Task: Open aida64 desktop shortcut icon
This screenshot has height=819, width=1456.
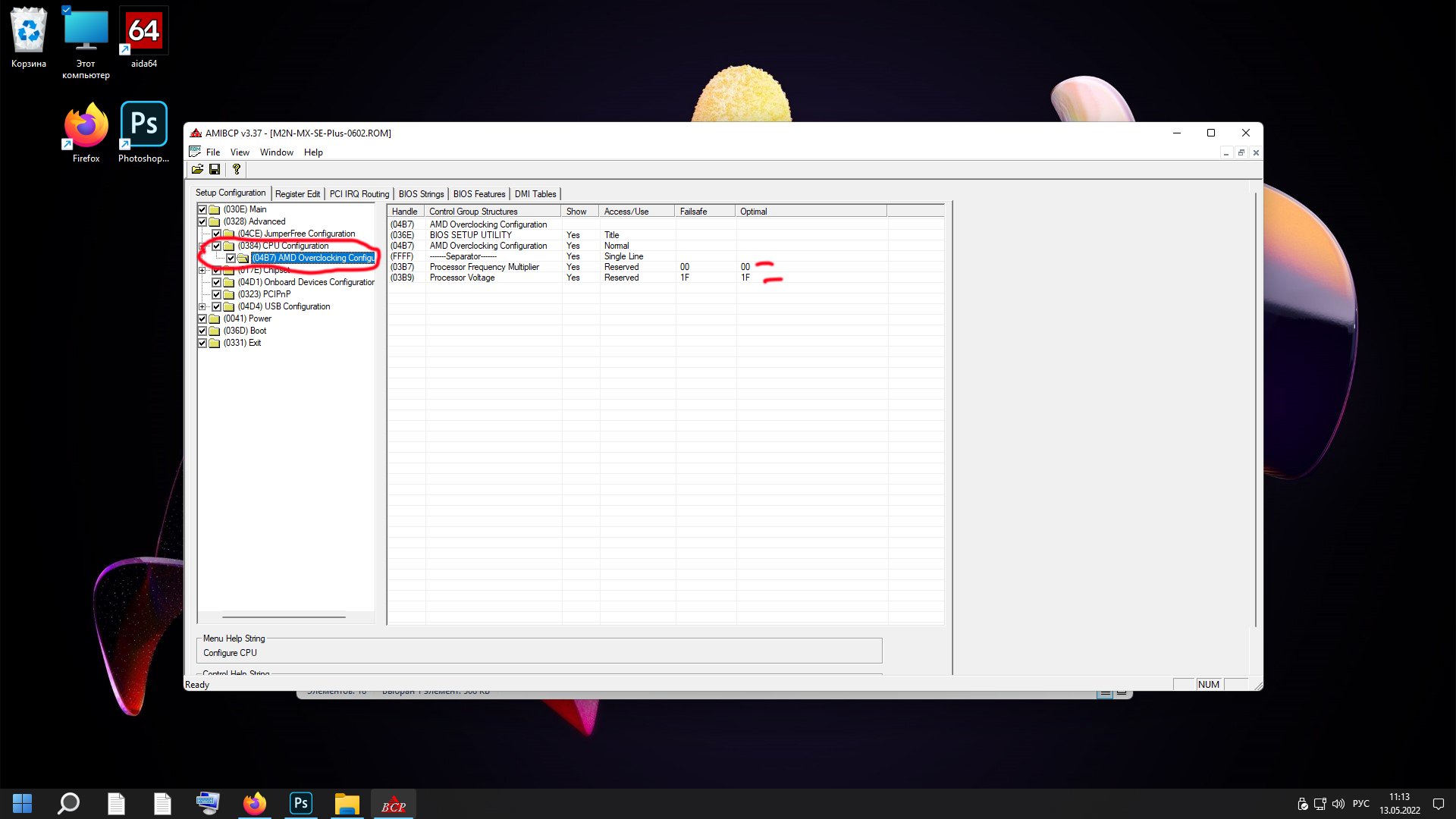Action: tap(143, 32)
